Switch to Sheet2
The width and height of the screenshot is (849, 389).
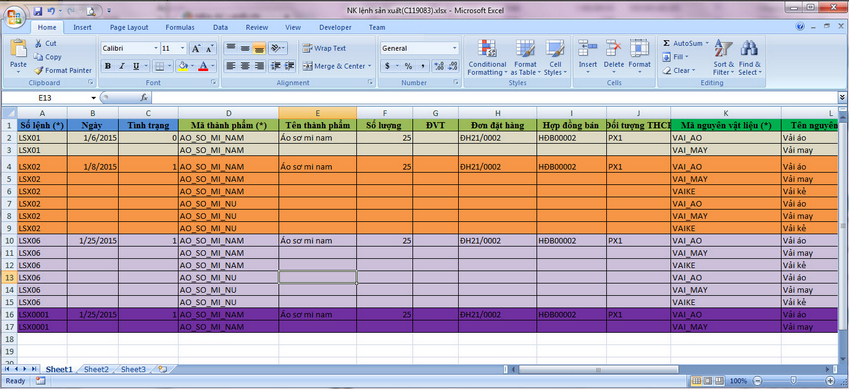point(96,369)
